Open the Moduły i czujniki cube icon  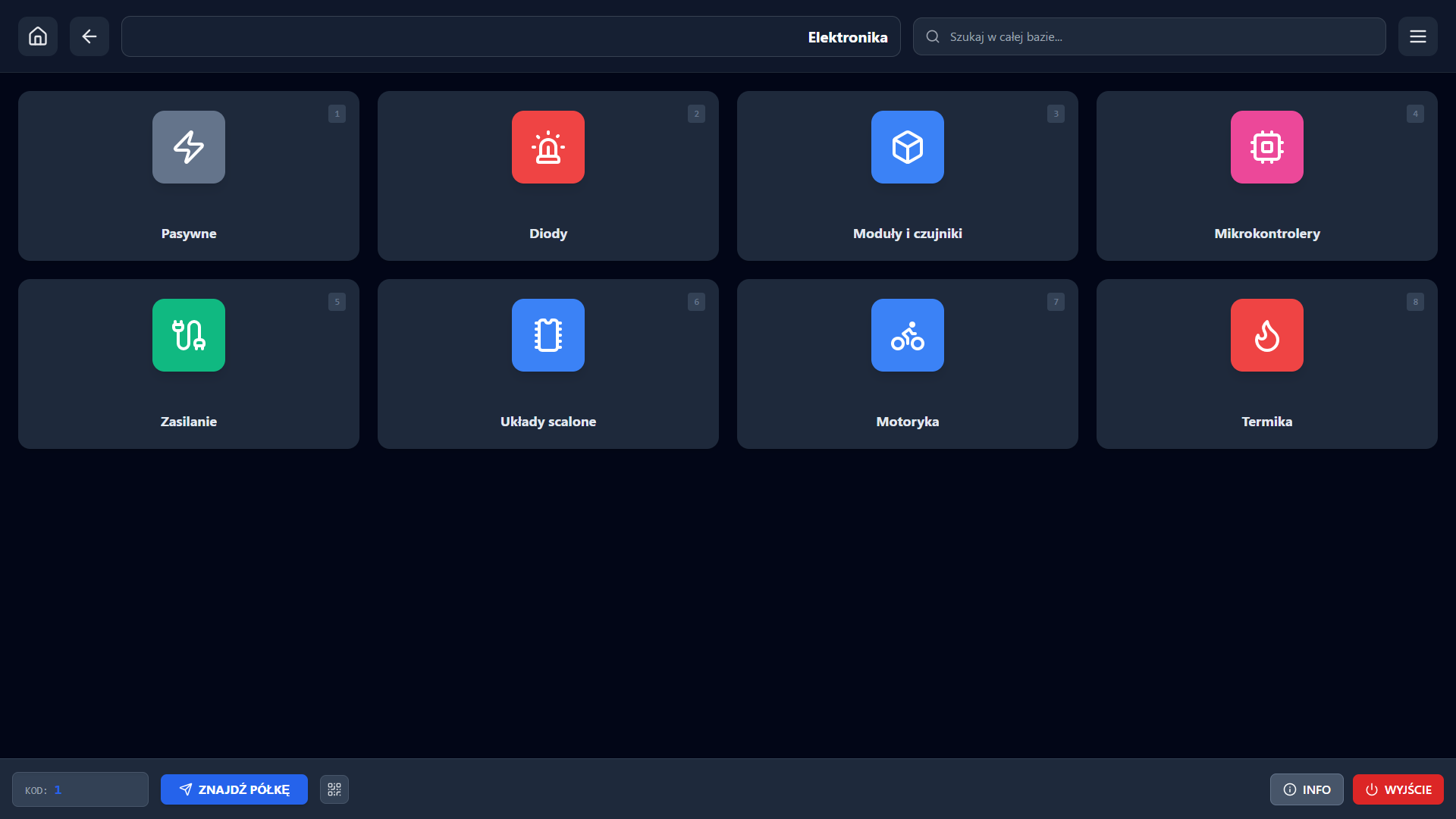click(x=908, y=147)
